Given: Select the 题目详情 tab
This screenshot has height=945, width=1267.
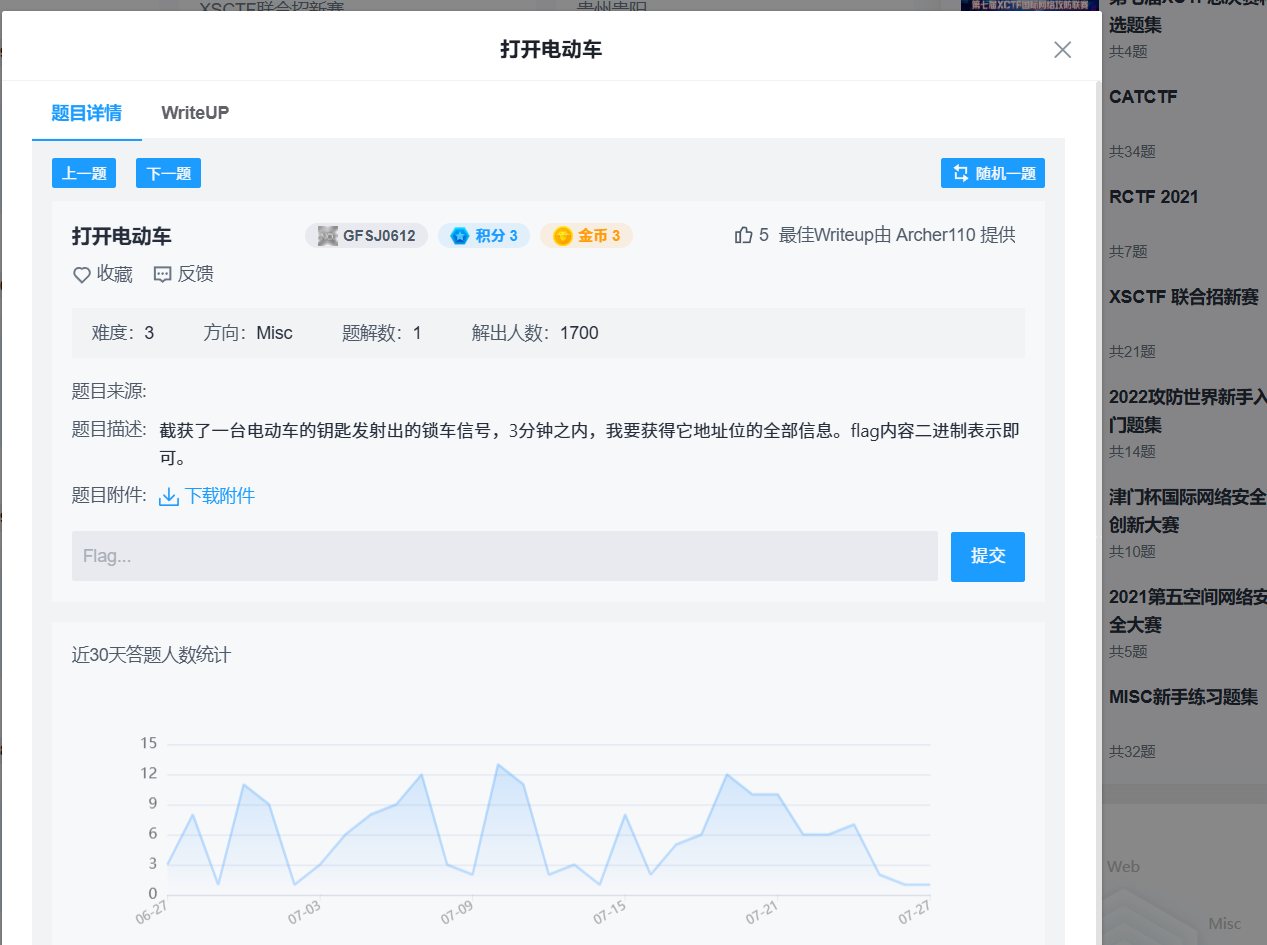Looking at the screenshot, I should coord(86,113).
